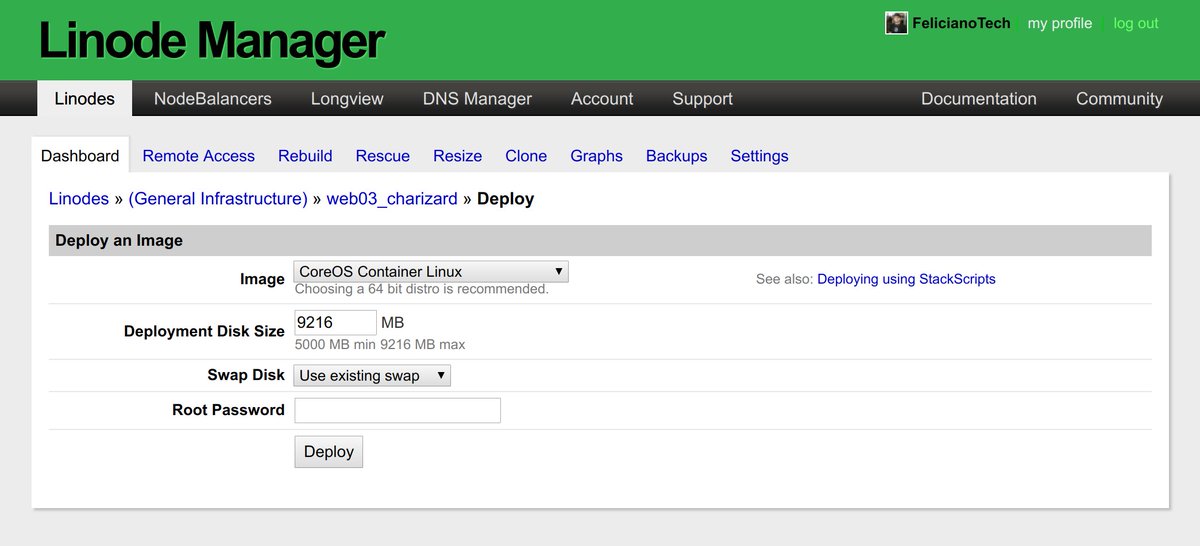Open the Rescue tab

383,156
